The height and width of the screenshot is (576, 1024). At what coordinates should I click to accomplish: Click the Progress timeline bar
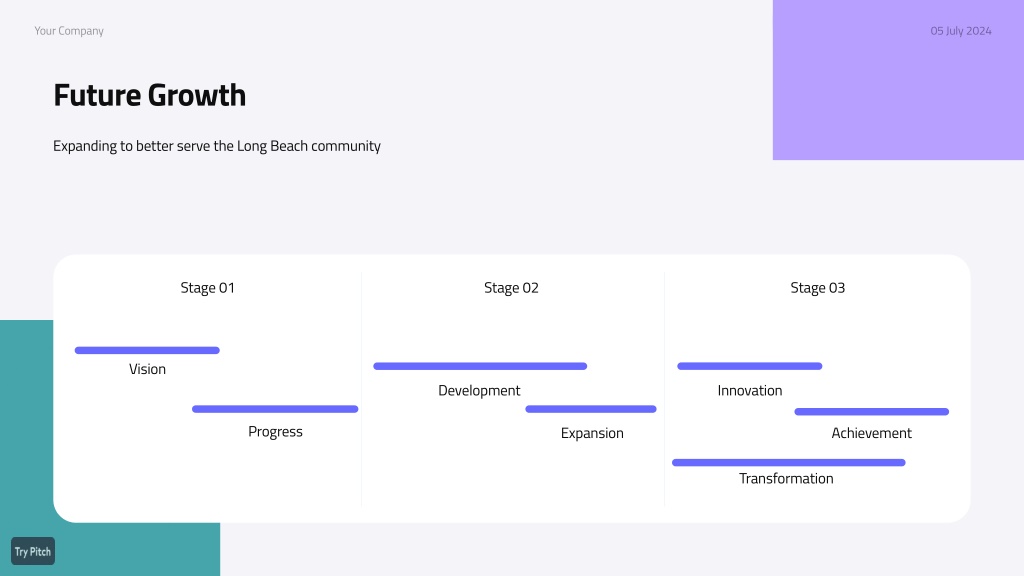[275, 409]
